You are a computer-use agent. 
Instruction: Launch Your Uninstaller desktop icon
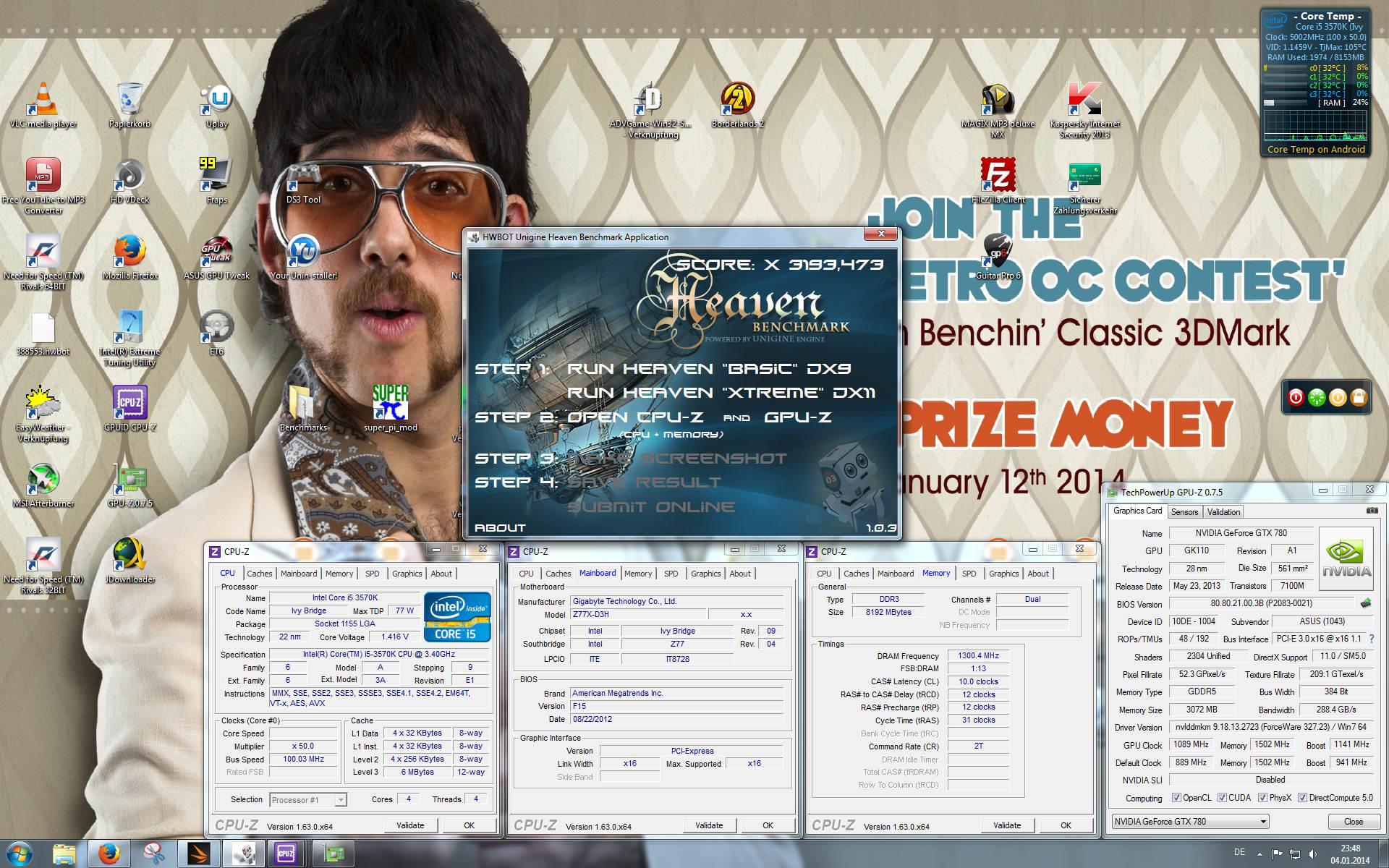[304, 258]
